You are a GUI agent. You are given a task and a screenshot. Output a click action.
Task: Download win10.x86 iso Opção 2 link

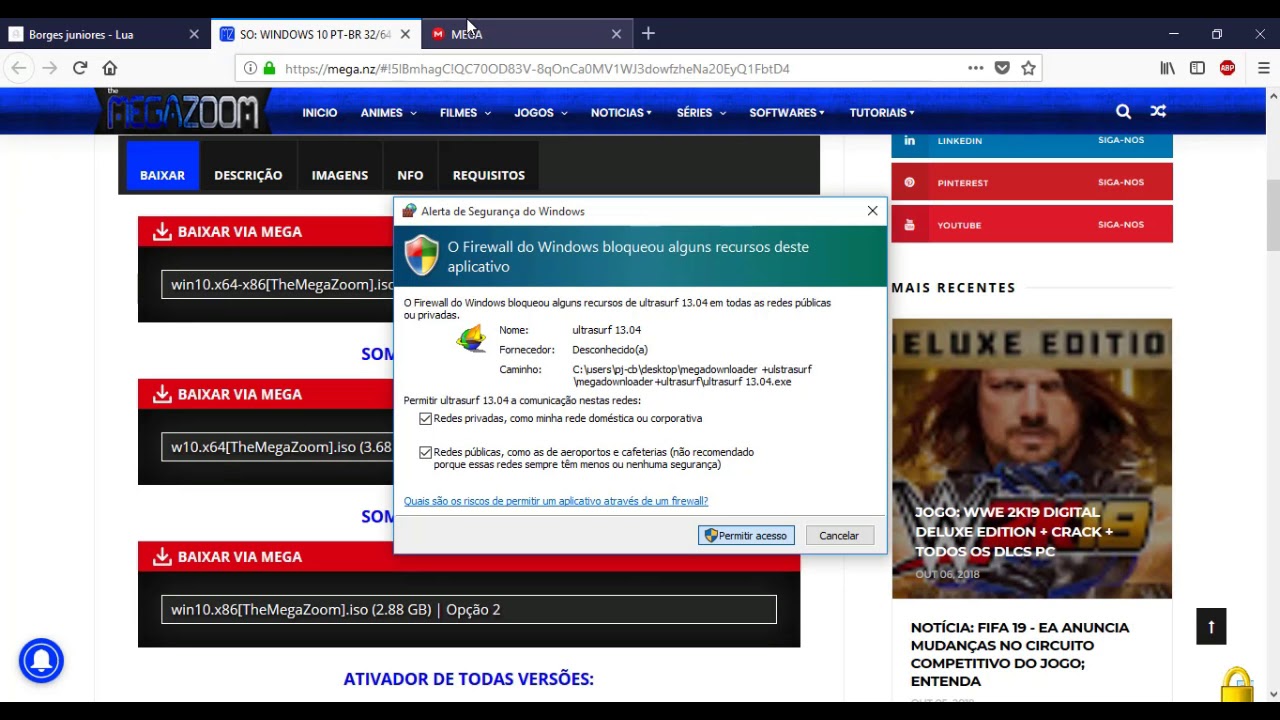[x=469, y=609]
